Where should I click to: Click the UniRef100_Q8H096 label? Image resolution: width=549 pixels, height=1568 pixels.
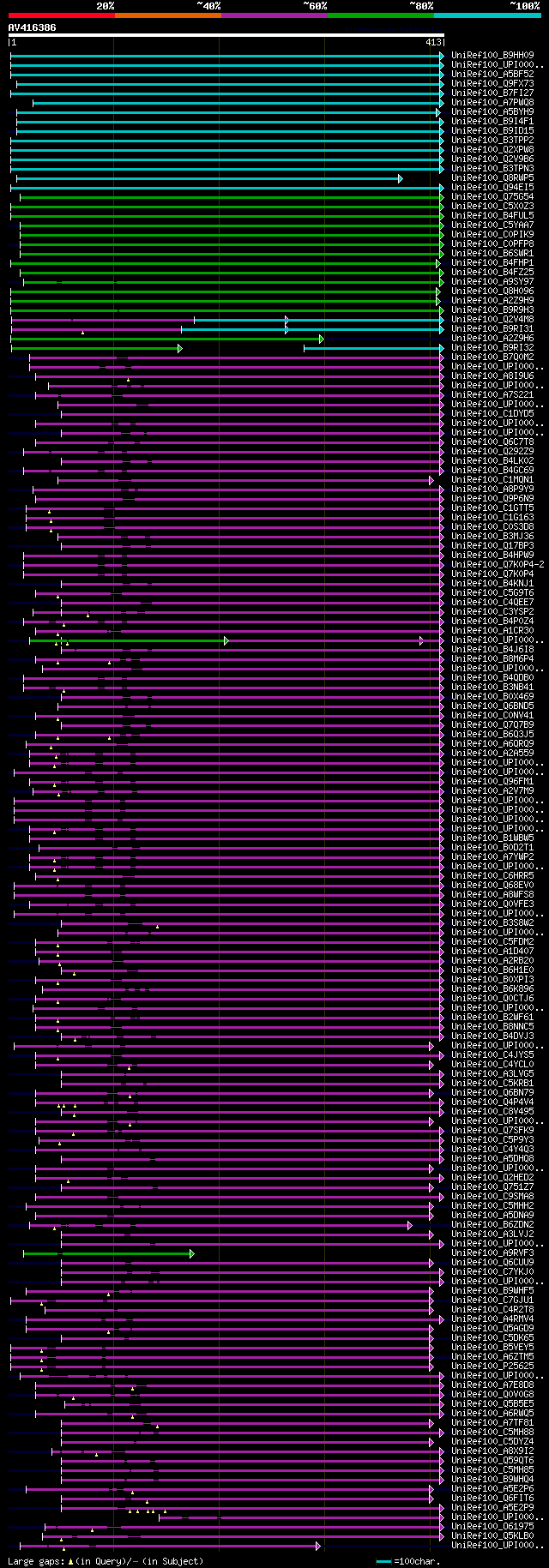(x=492, y=291)
